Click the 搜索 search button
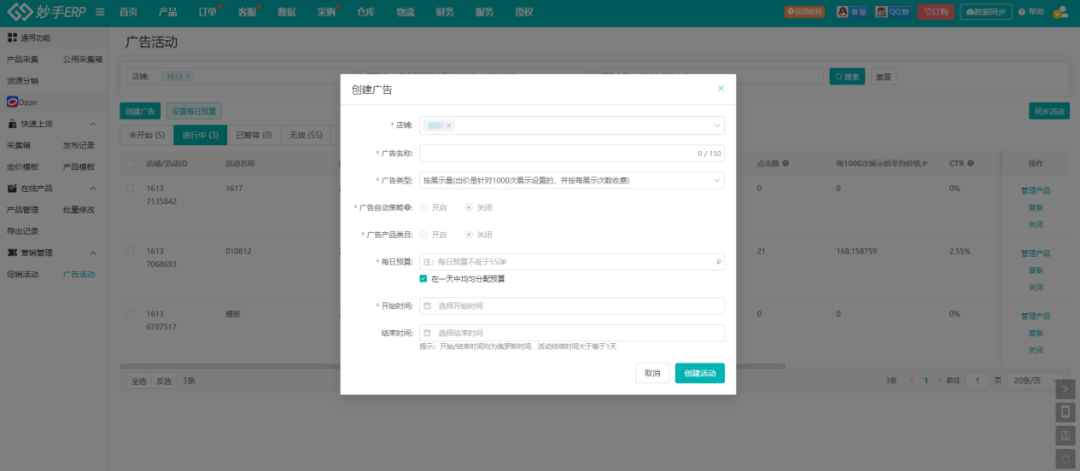This screenshot has width=1080, height=471. pos(847,76)
